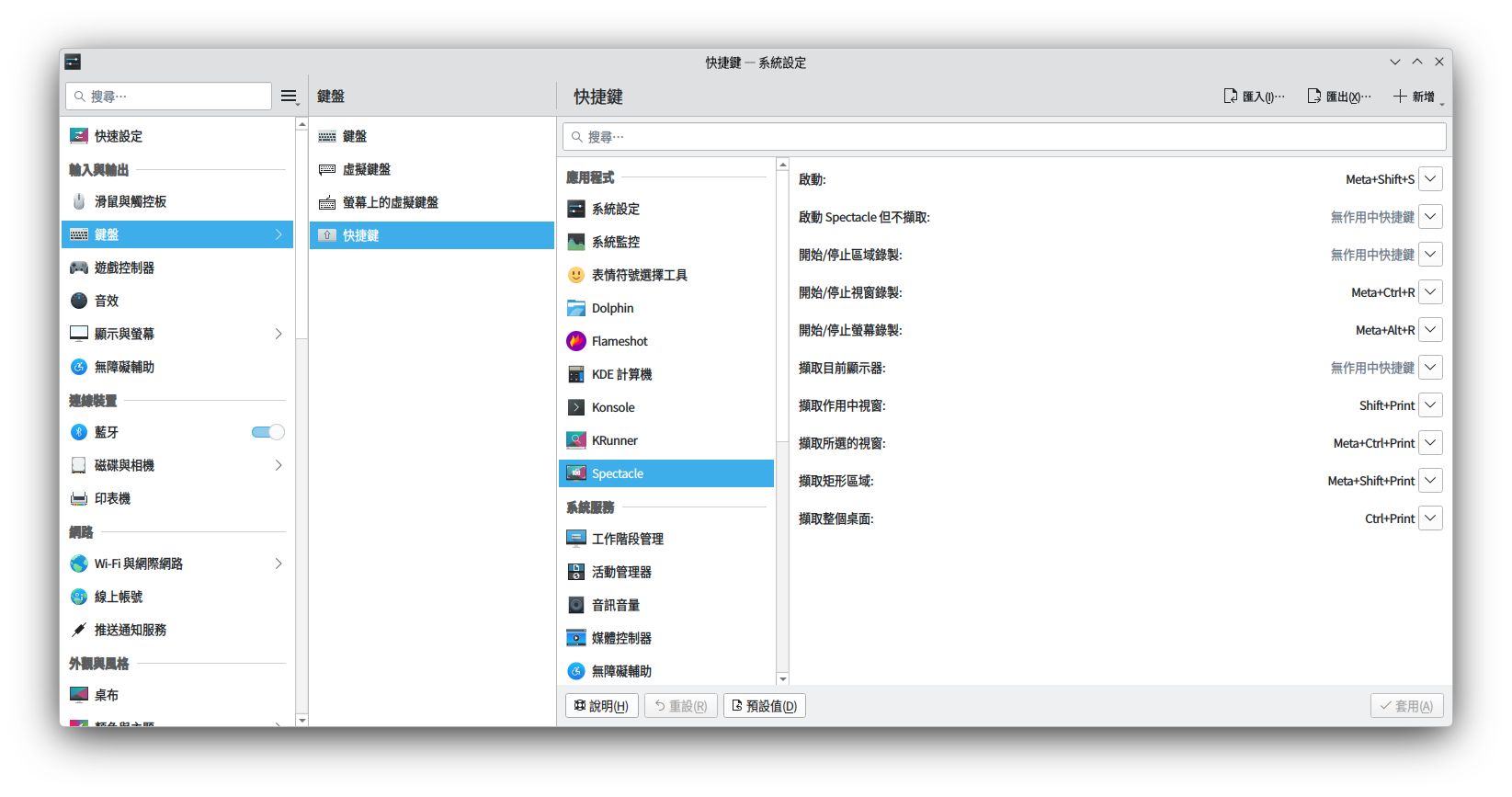The width and height of the screenshot is (1512, 797).
Task: Click the 匯出 export button
Action: [1339, 97]
